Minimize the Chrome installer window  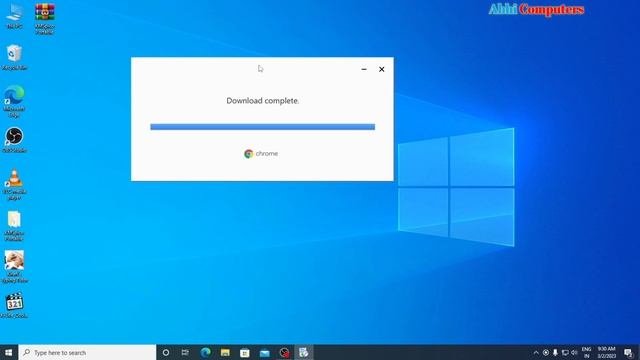[x=364, y=69]
